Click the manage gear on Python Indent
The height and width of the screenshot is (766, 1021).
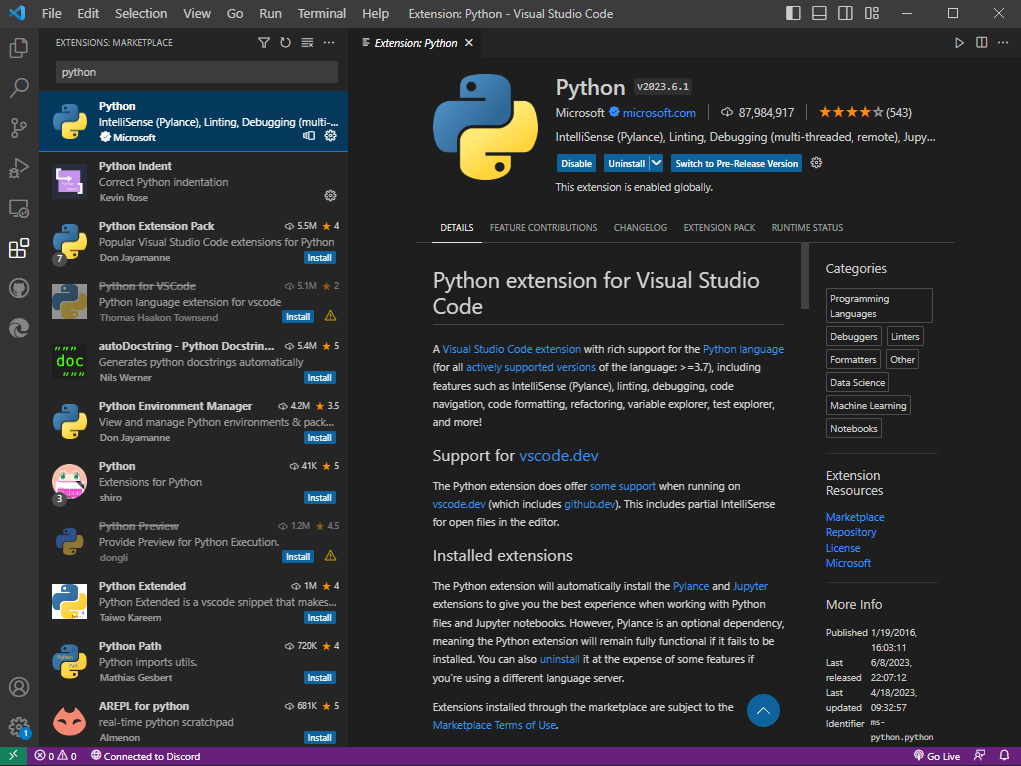(330, 195)
